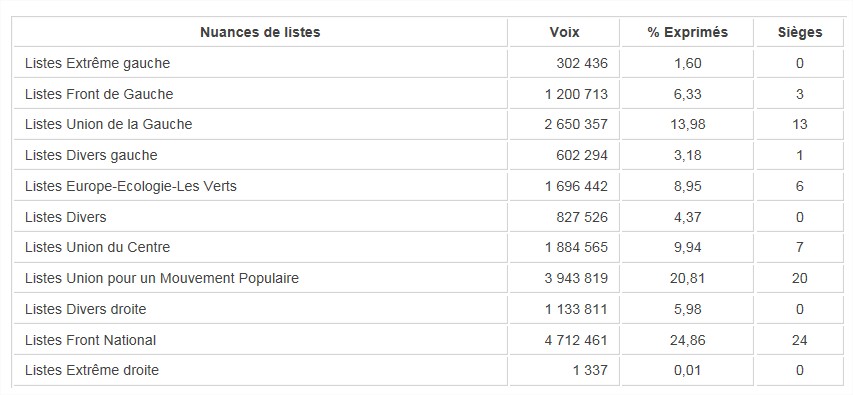Click the 'Nuances de listes' column header

pyautogui.click(x=260, y=32)
